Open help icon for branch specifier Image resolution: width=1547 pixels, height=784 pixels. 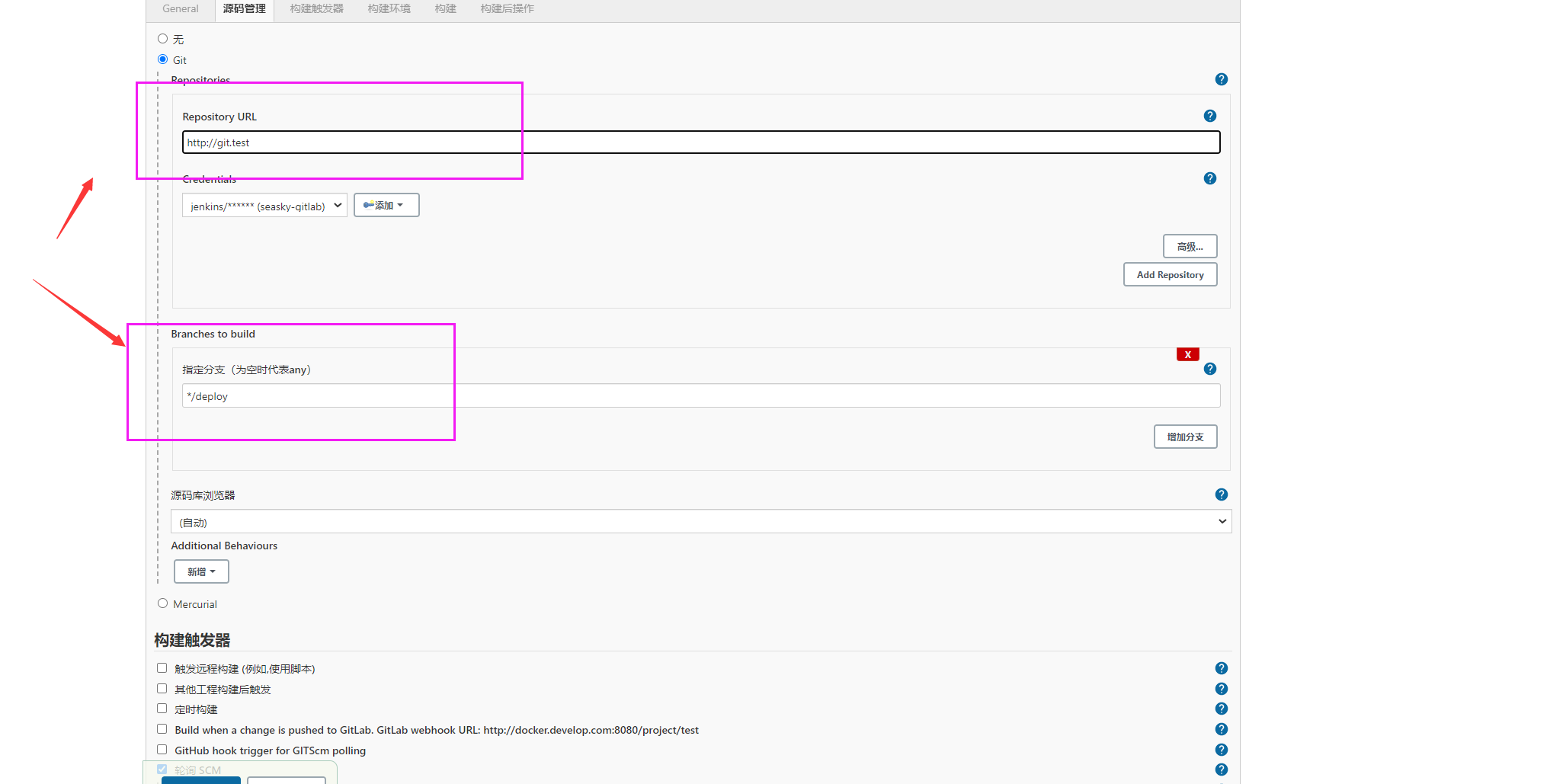[x=1209, y=369]
